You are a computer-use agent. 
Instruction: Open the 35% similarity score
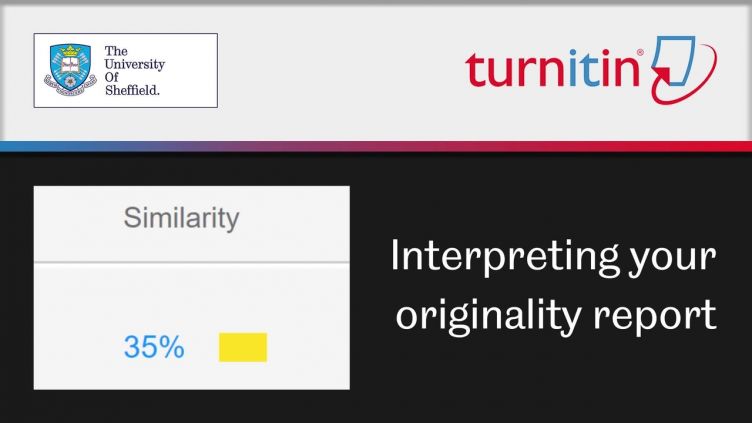coord(154,347)
